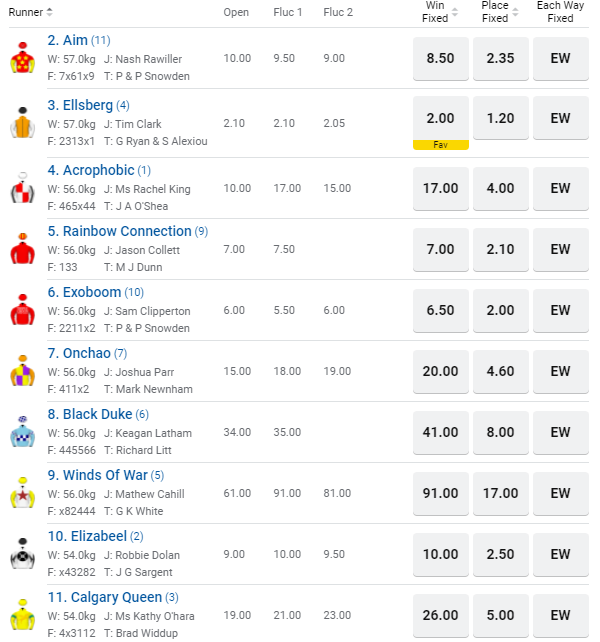This screenshot has width=600, height=642.
Task: Sort by Win Fixed column arrows
Action: pos(455,12)
